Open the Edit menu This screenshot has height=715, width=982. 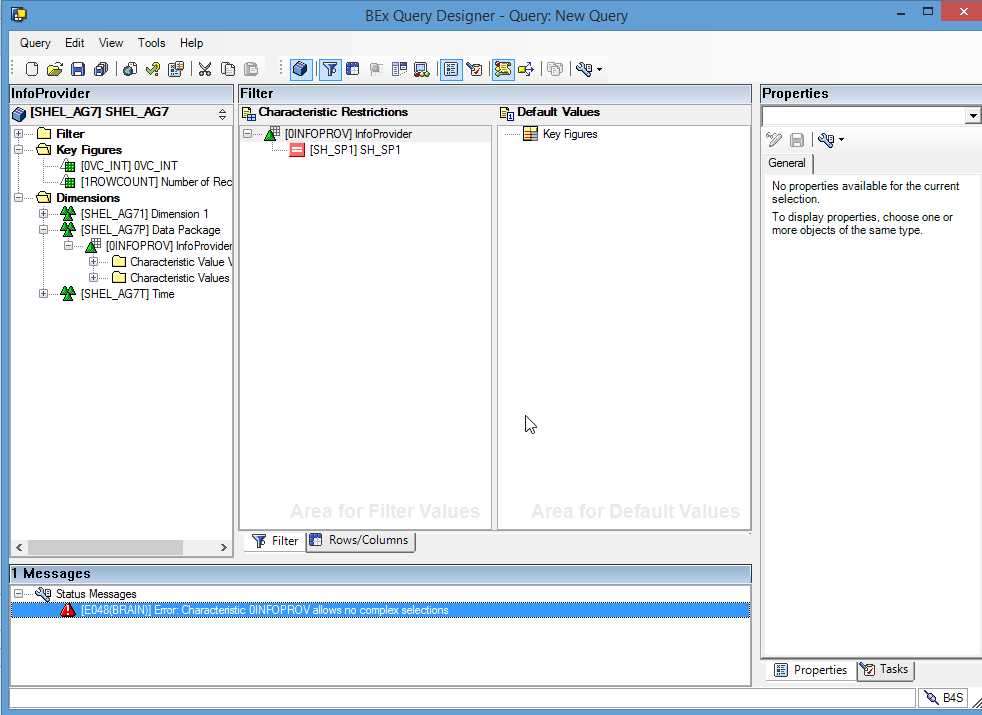tap(75, 43)
